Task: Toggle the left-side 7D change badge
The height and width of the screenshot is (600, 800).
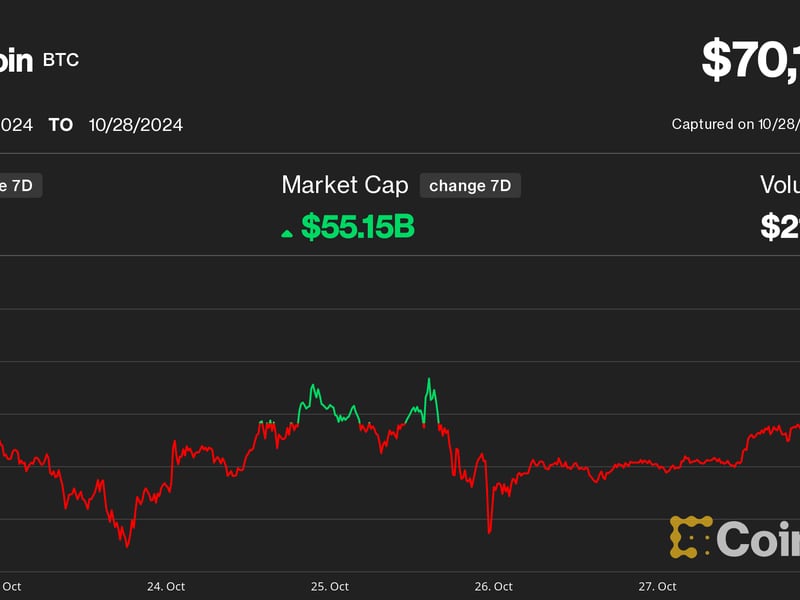Action: click(20, 185)
